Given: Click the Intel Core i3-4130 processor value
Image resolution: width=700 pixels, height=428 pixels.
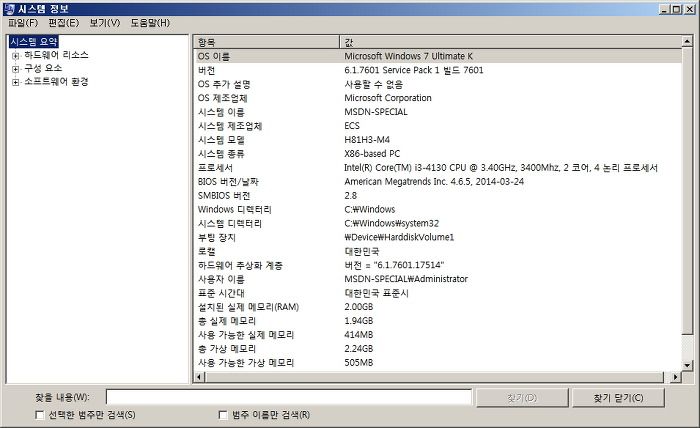Looking at the screenshot, I should pyautogui.click(x=501, y=168).
